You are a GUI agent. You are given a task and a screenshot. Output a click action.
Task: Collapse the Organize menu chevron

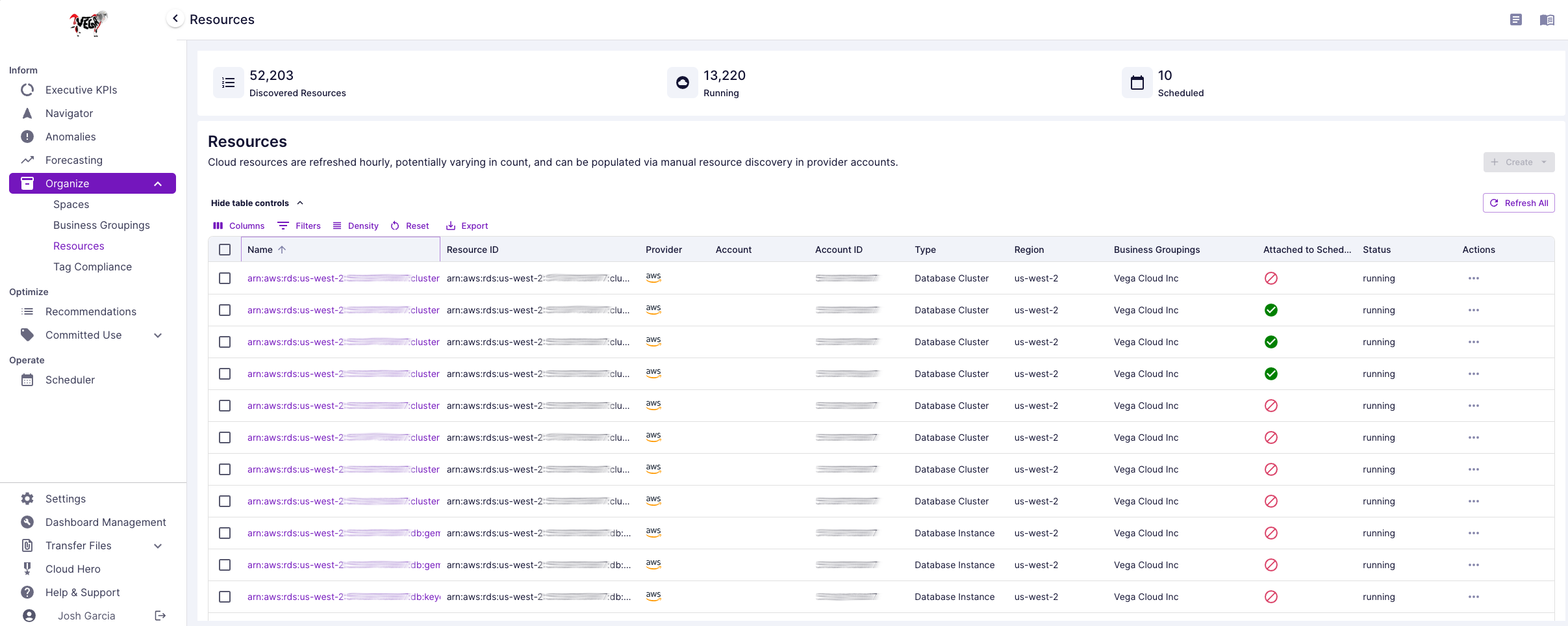pyautogui.click(x=158, y=184)
